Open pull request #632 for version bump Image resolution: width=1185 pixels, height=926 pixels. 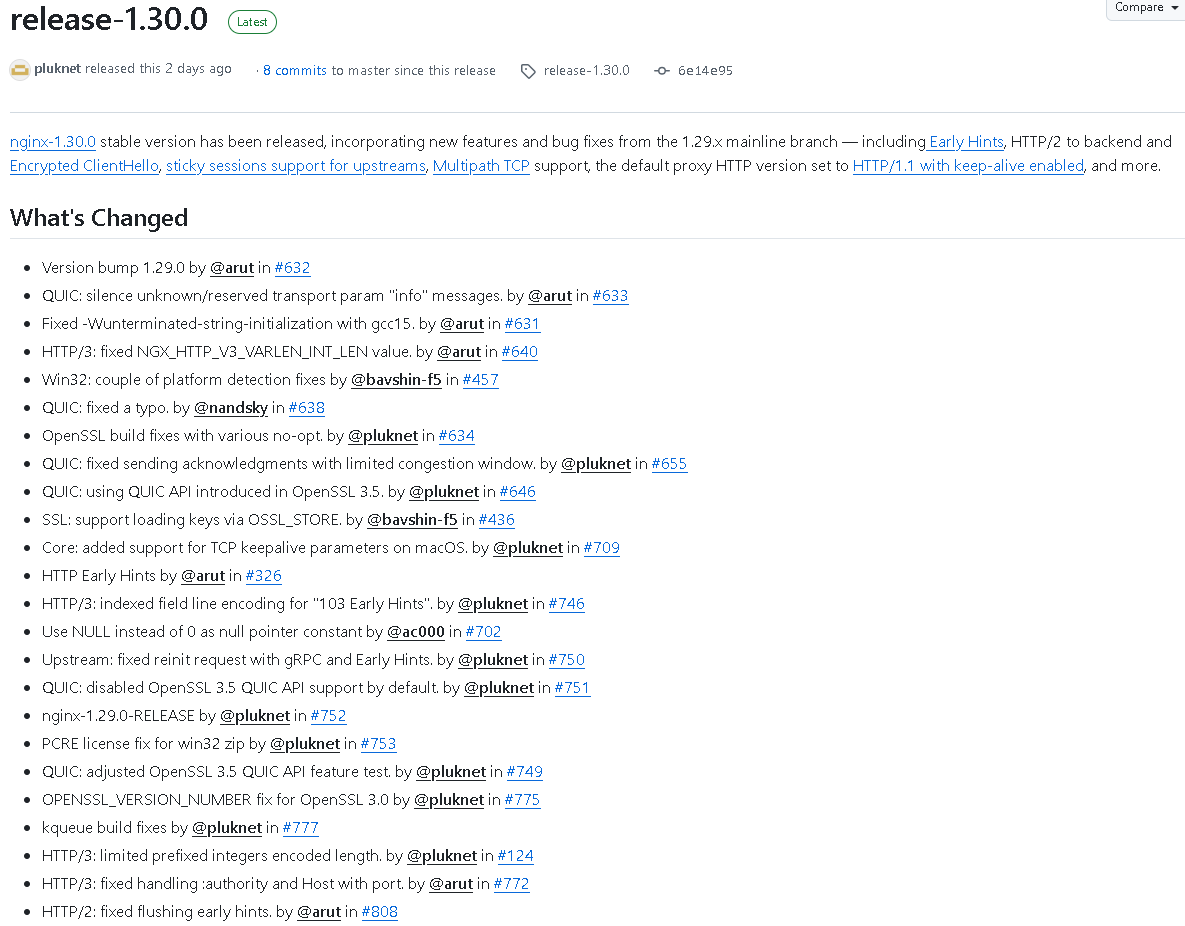[x=292, y=268]
